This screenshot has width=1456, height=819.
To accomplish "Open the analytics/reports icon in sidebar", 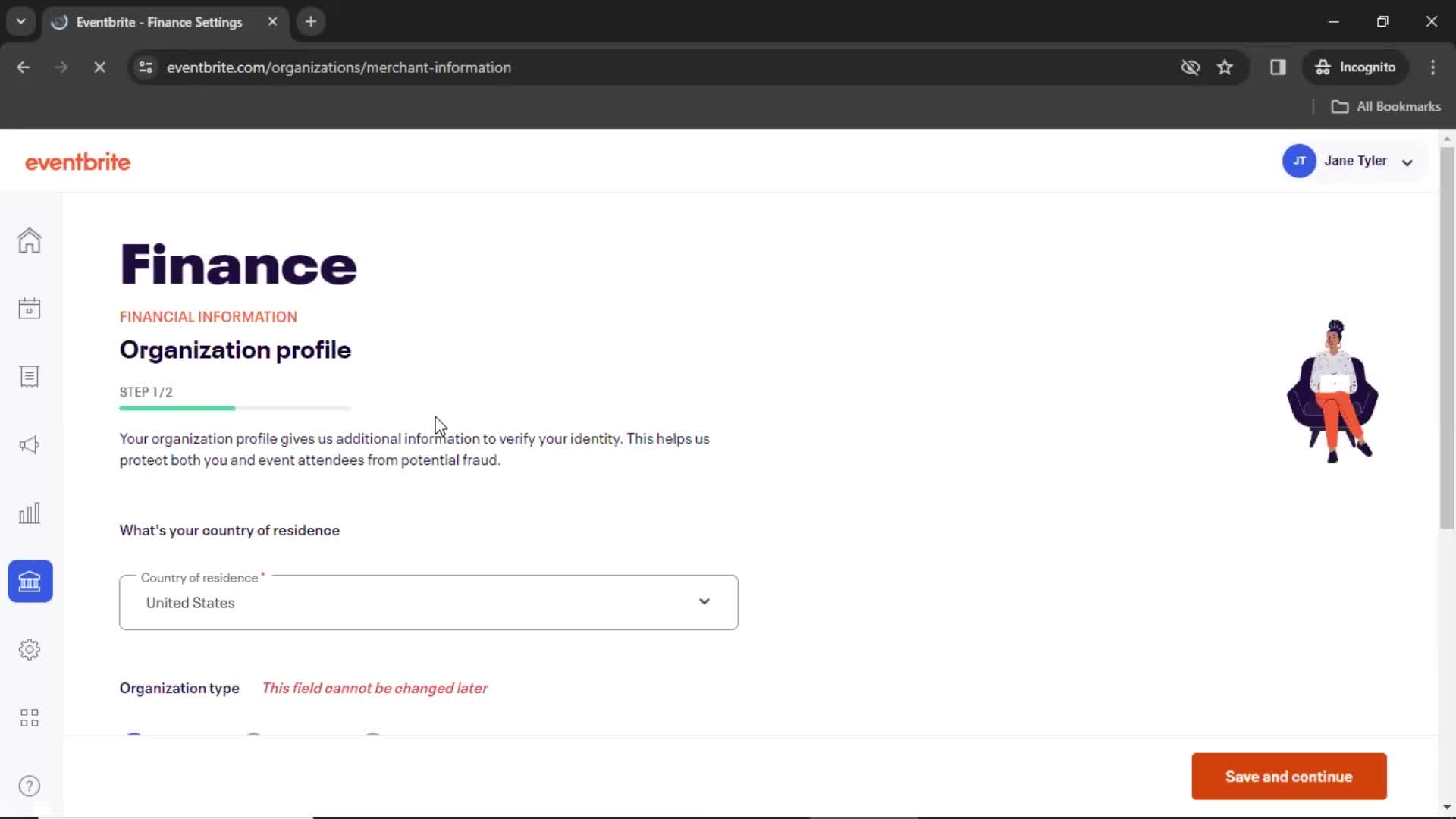I will [x=29, y=513].
